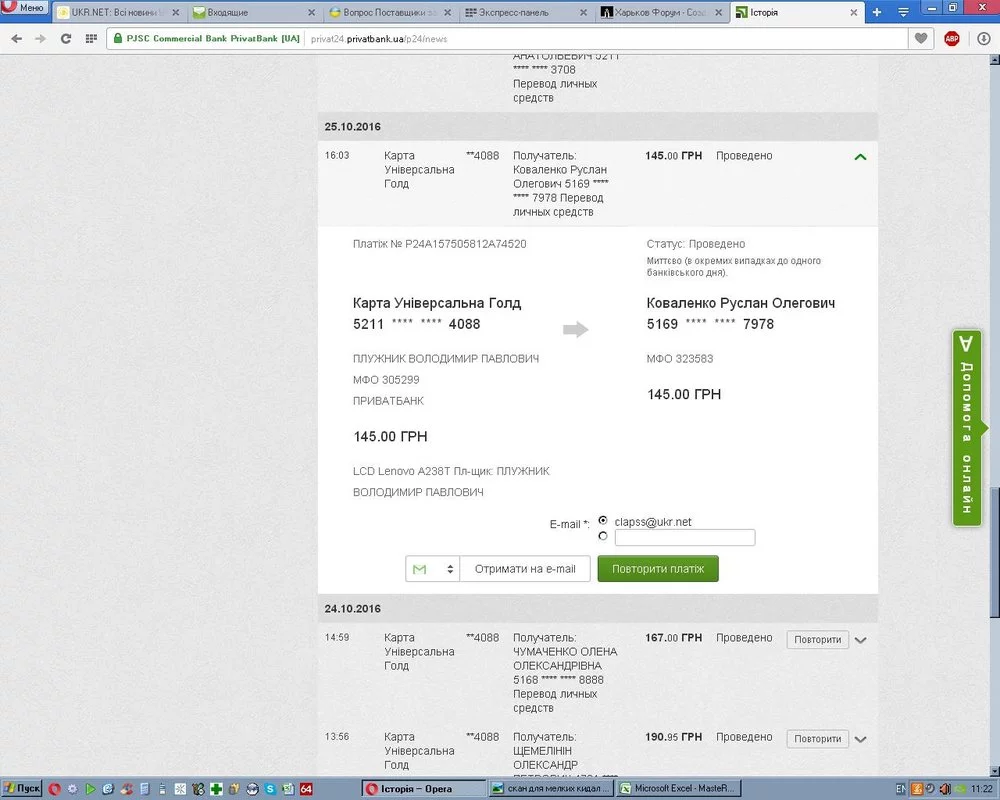This screenshot has width=1000, height=800.
Task: Click the scrollbar up arrow
Action: [x=994, y=60]
